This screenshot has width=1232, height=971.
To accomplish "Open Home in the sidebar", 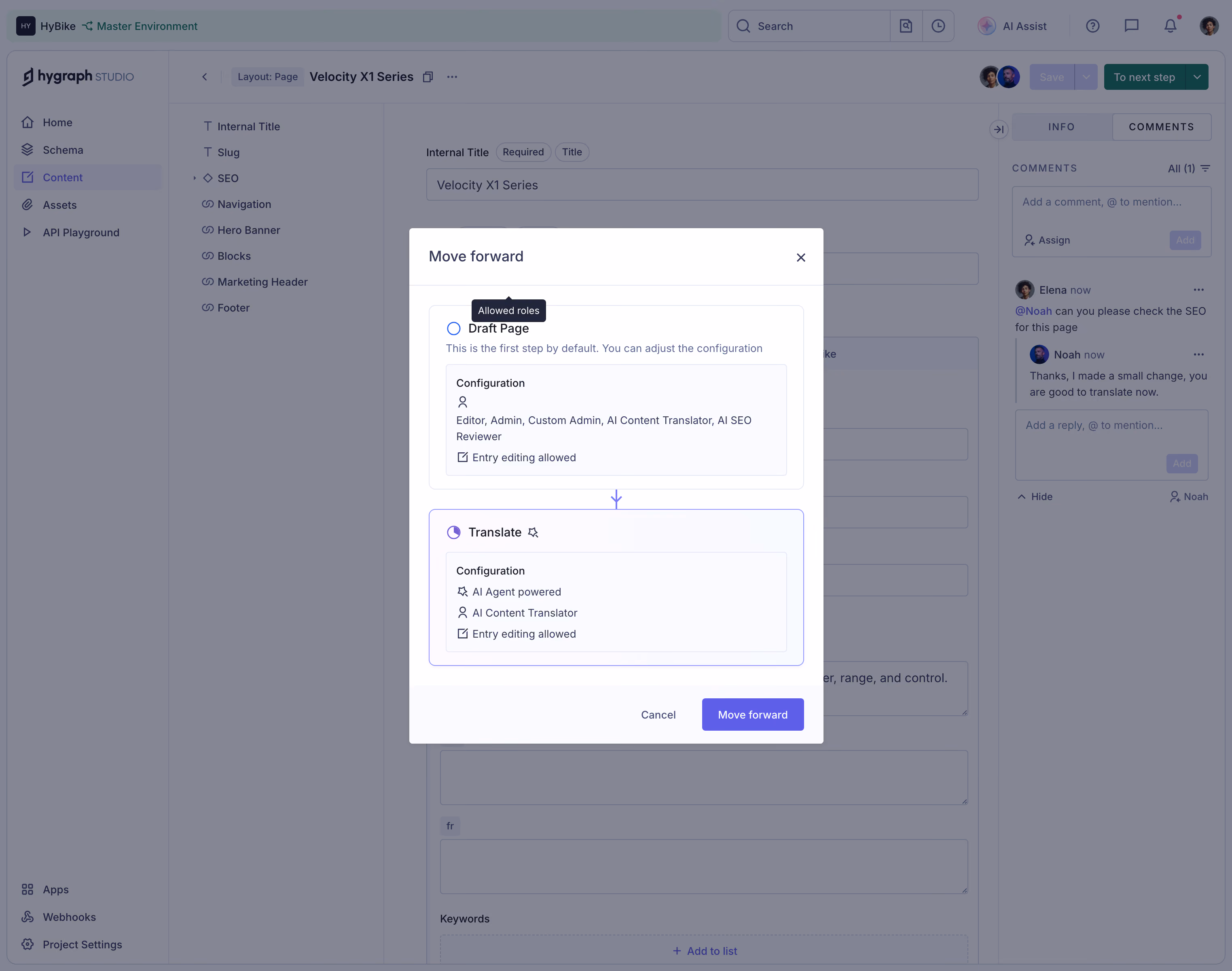I will pyautogui.click(x=87, y=122).
